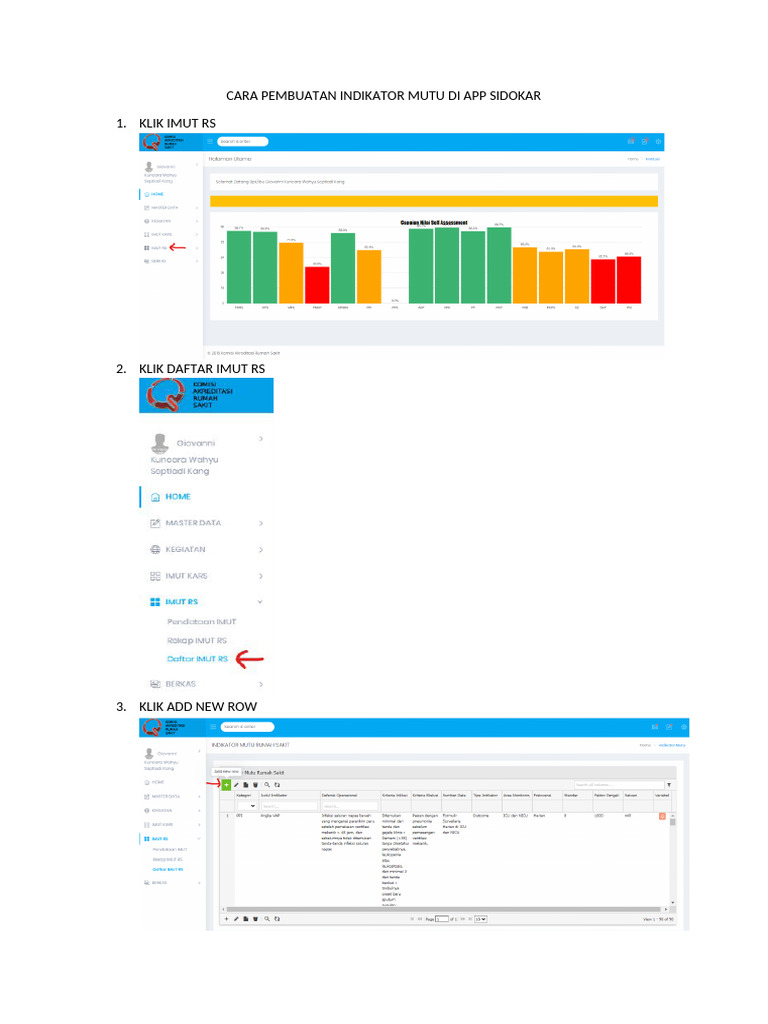The image size is (768, 1024).
Task: Click the home icon beside HOME in step 2
Action: click(155, 497)
